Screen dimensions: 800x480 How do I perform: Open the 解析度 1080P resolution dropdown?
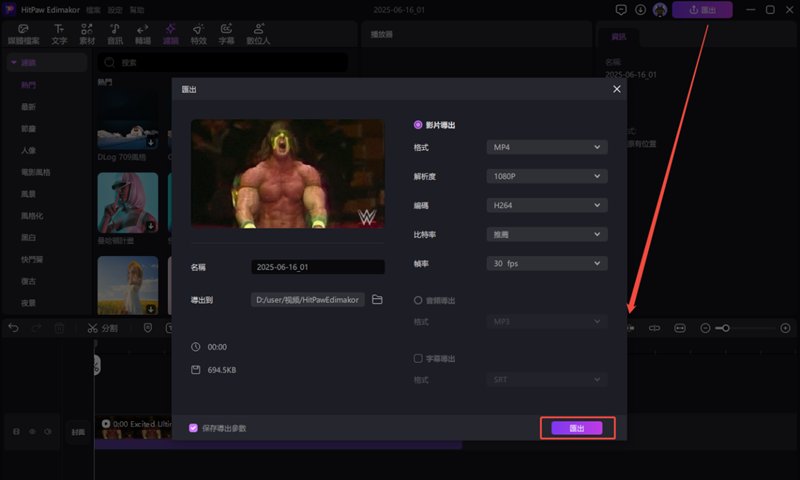pyautogui.click(x=547, y=176)
